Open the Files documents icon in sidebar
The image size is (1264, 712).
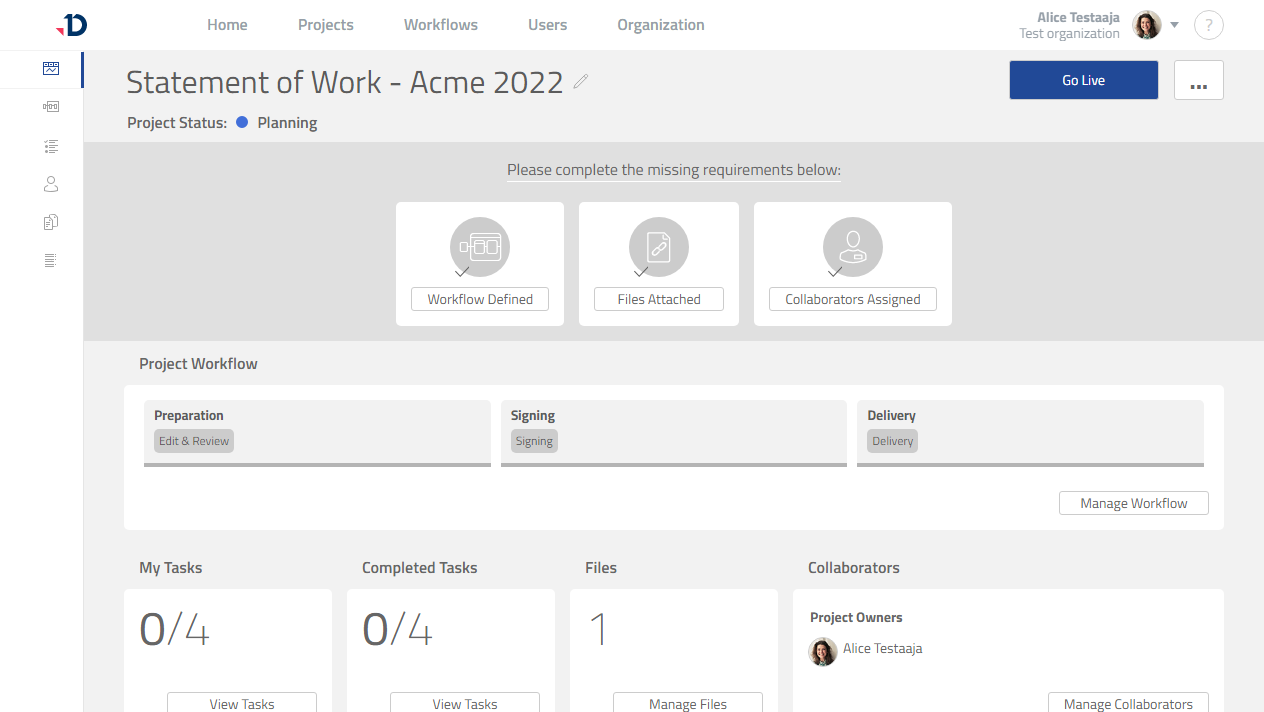point(50,221)
